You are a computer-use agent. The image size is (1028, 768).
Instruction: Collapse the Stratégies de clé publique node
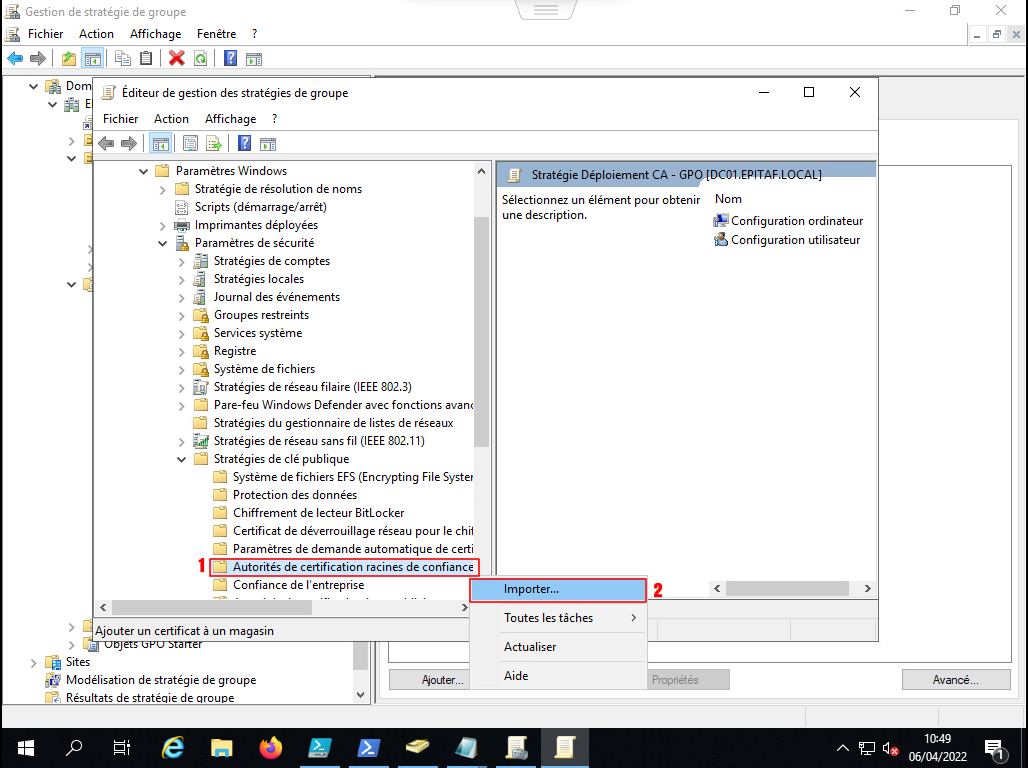pos(181,460)
